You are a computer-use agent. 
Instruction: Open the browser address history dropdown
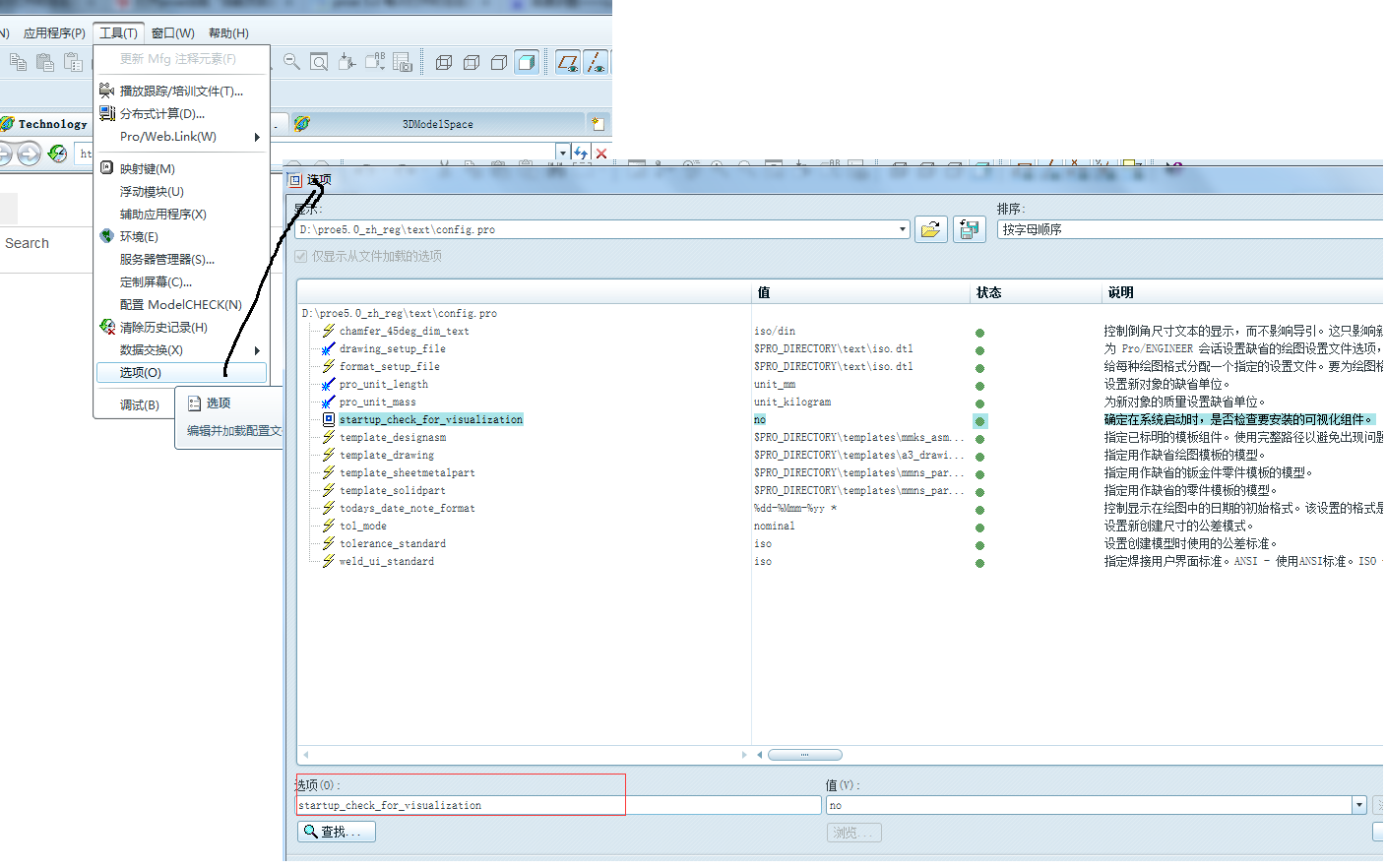[562, 153]
